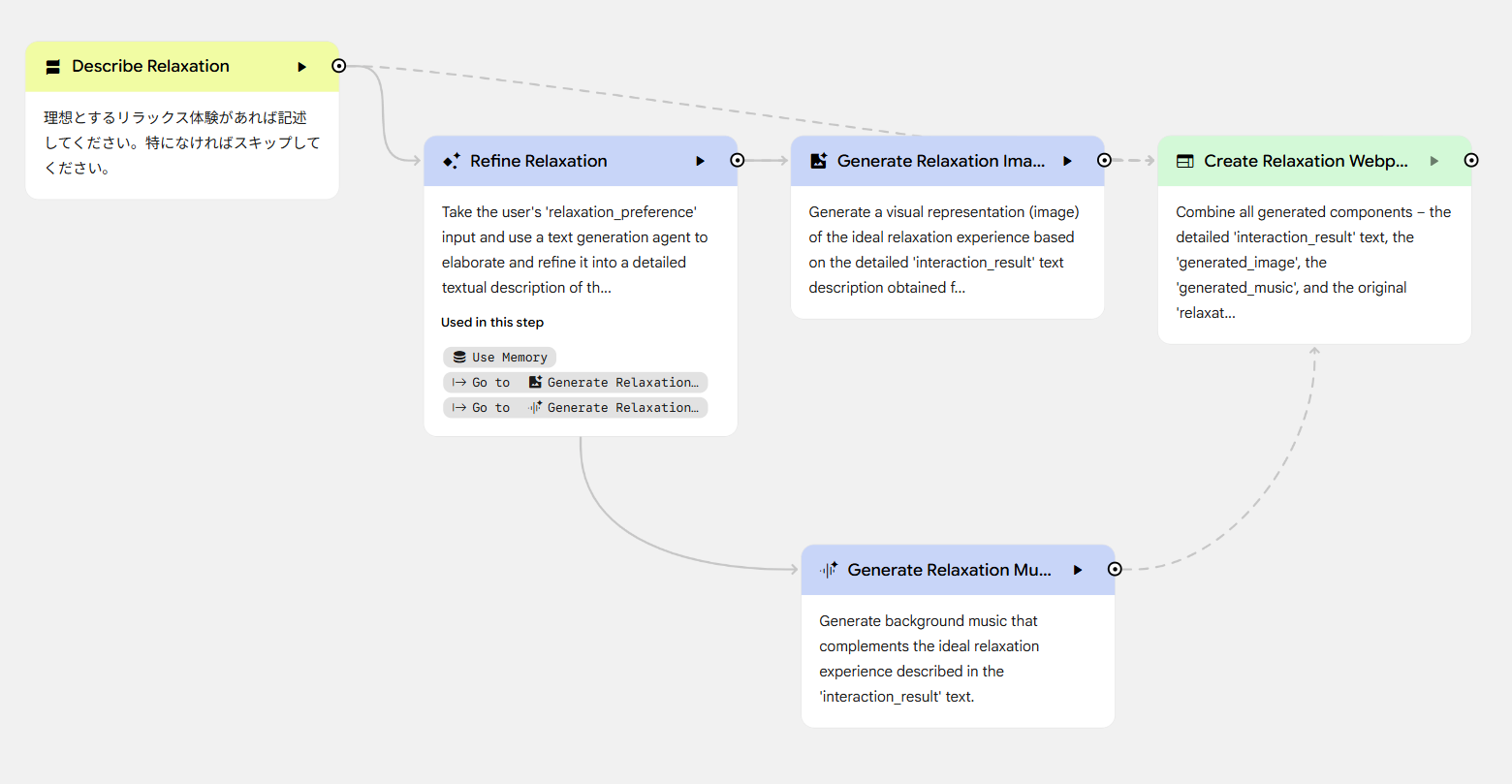Click the sparkle icon on Refine Relaxation

click(x=452, y=161)
